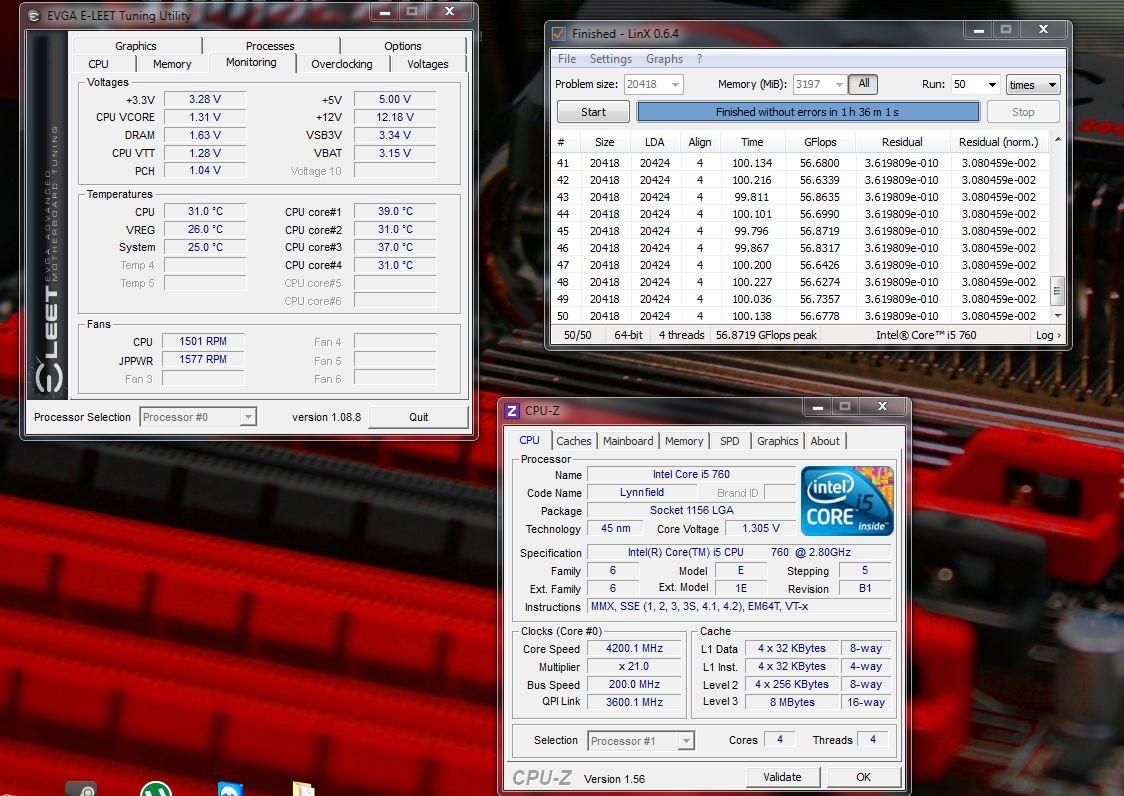This screenshot has width=1124, height=796.
Task: Click the LinX results vertical scrollbar thumb
Action: click(1057, 290)
